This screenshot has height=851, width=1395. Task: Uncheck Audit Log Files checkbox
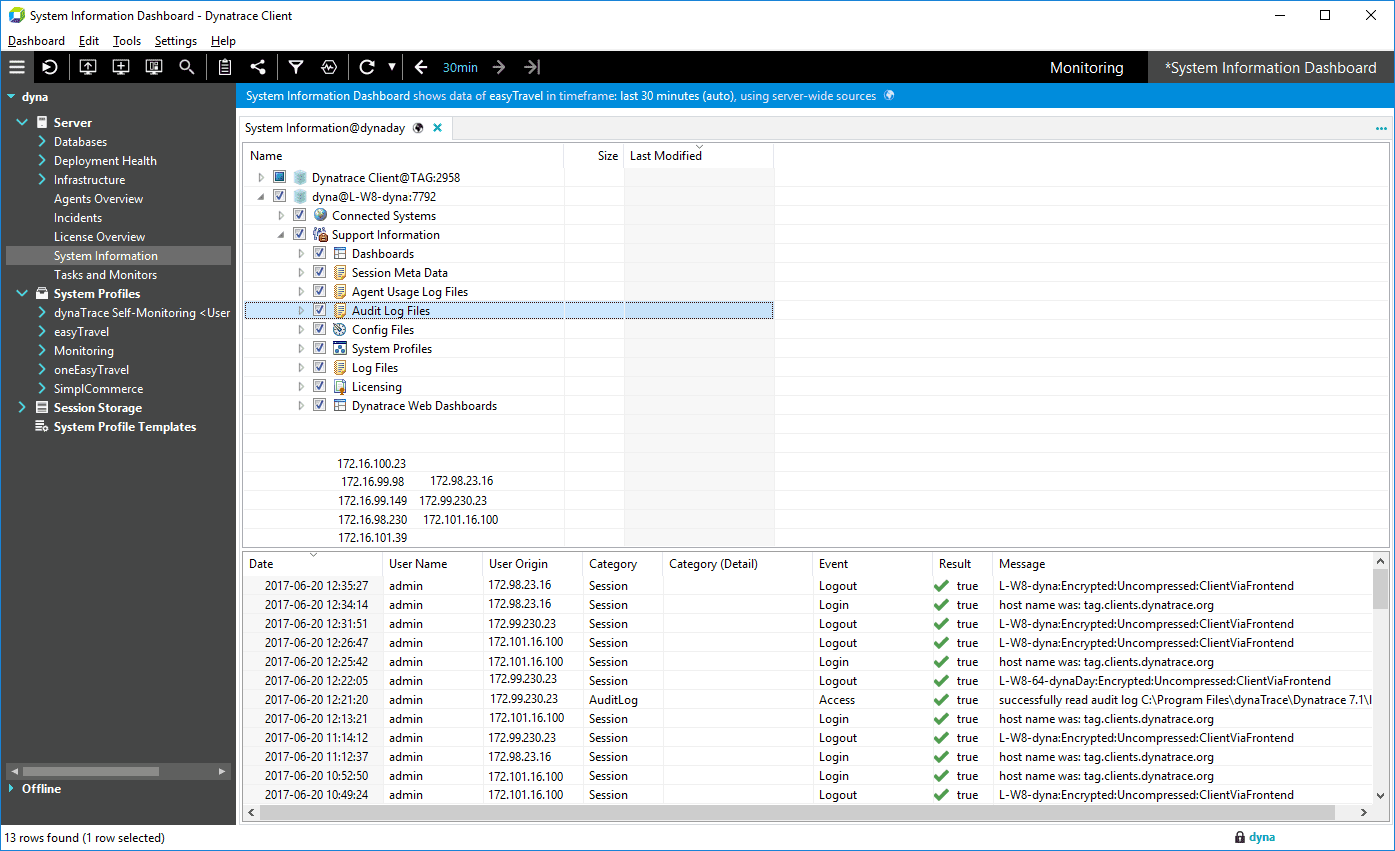pyautogui.click(x=319, y=310)
